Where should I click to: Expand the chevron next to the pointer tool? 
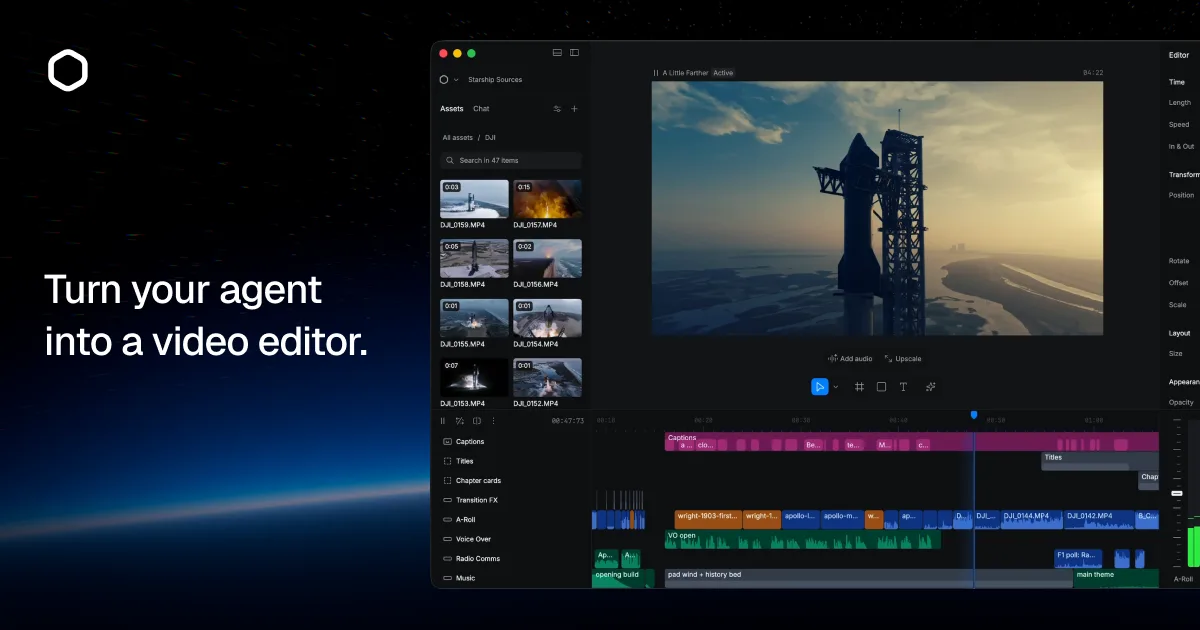pos(836,387)
